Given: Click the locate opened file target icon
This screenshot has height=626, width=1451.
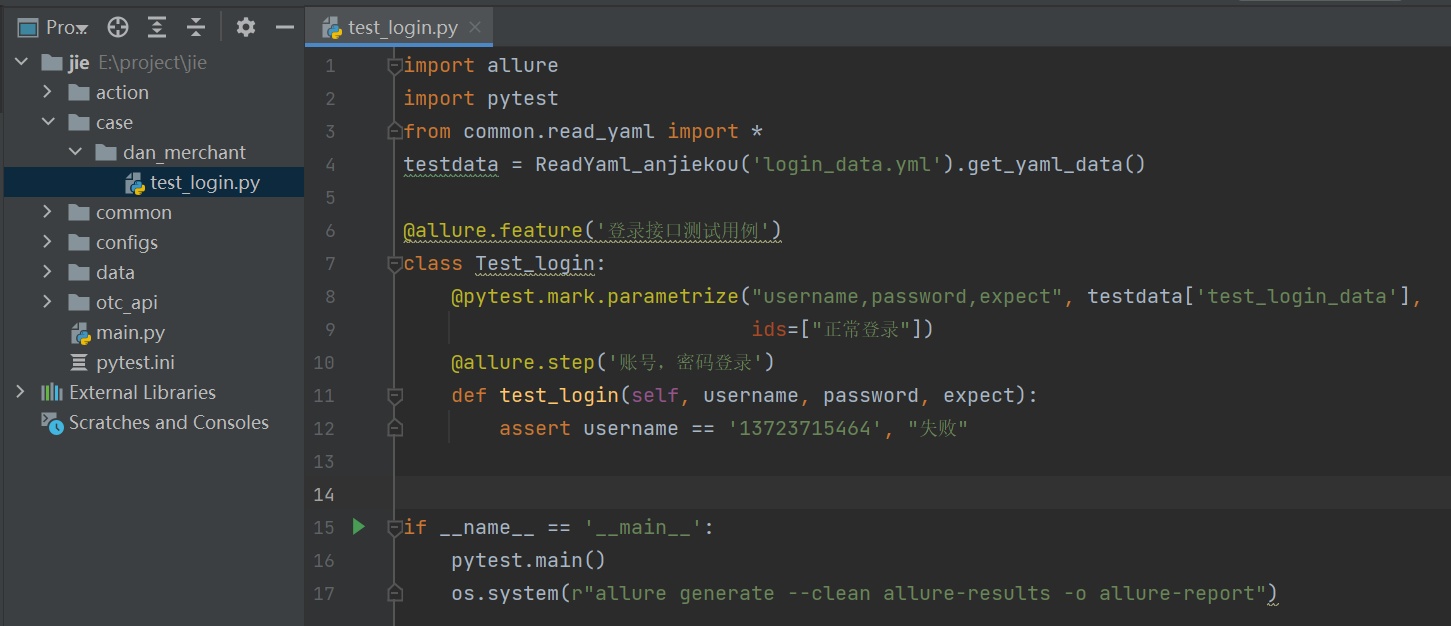Looking at the screenshot, I should pos(118,27).
